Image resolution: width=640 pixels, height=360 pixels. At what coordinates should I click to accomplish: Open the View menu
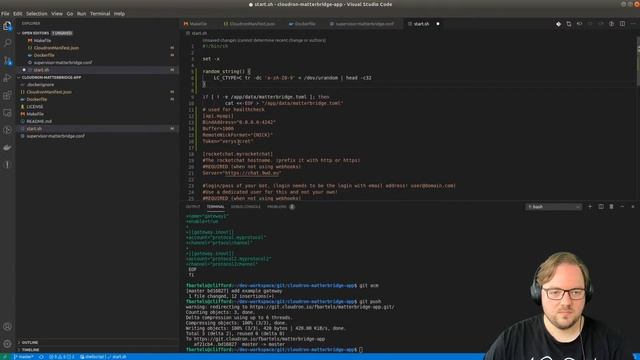[x=57, y=13]
